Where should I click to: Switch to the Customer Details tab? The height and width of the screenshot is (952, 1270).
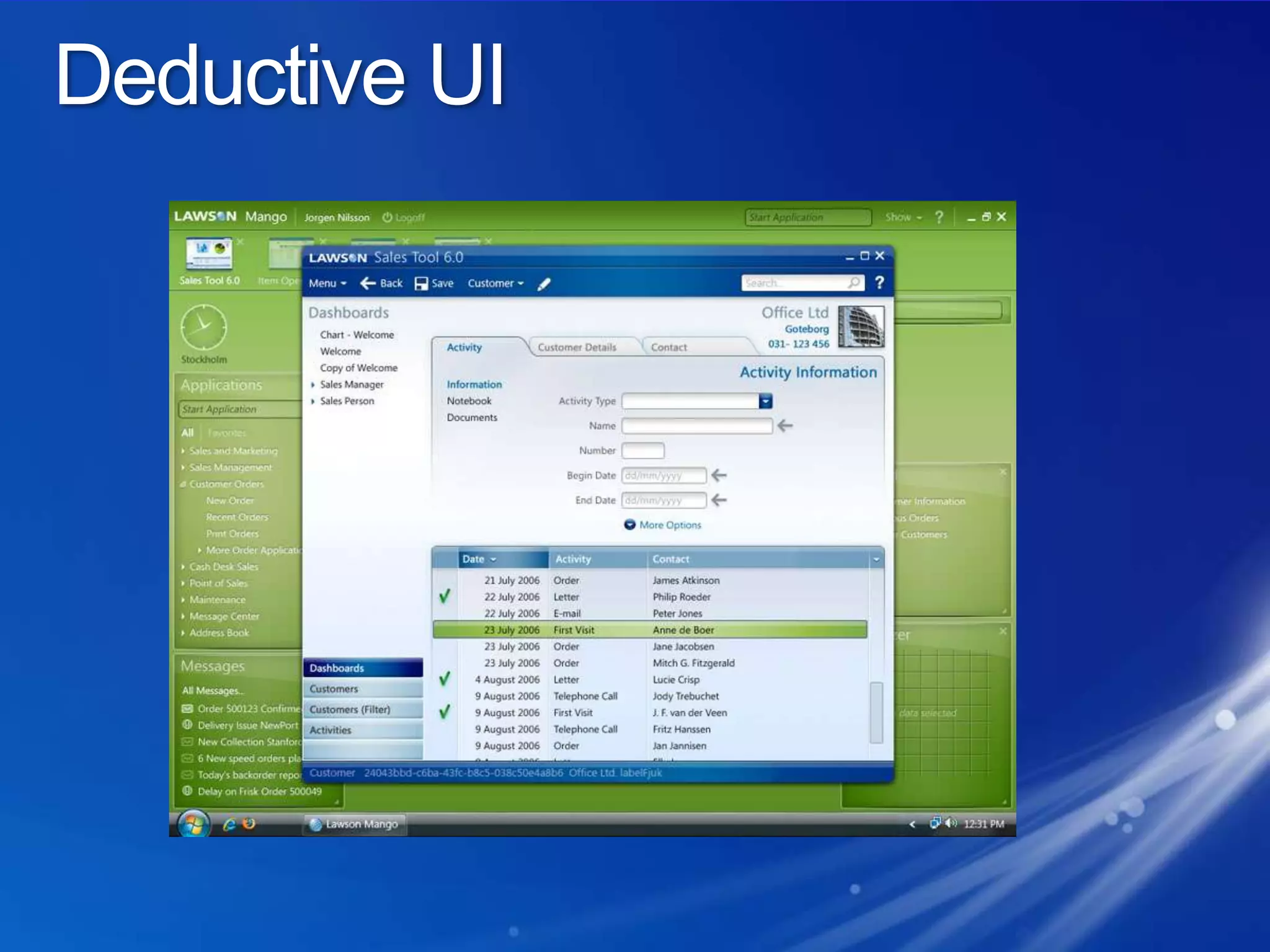tap(577, 347)
